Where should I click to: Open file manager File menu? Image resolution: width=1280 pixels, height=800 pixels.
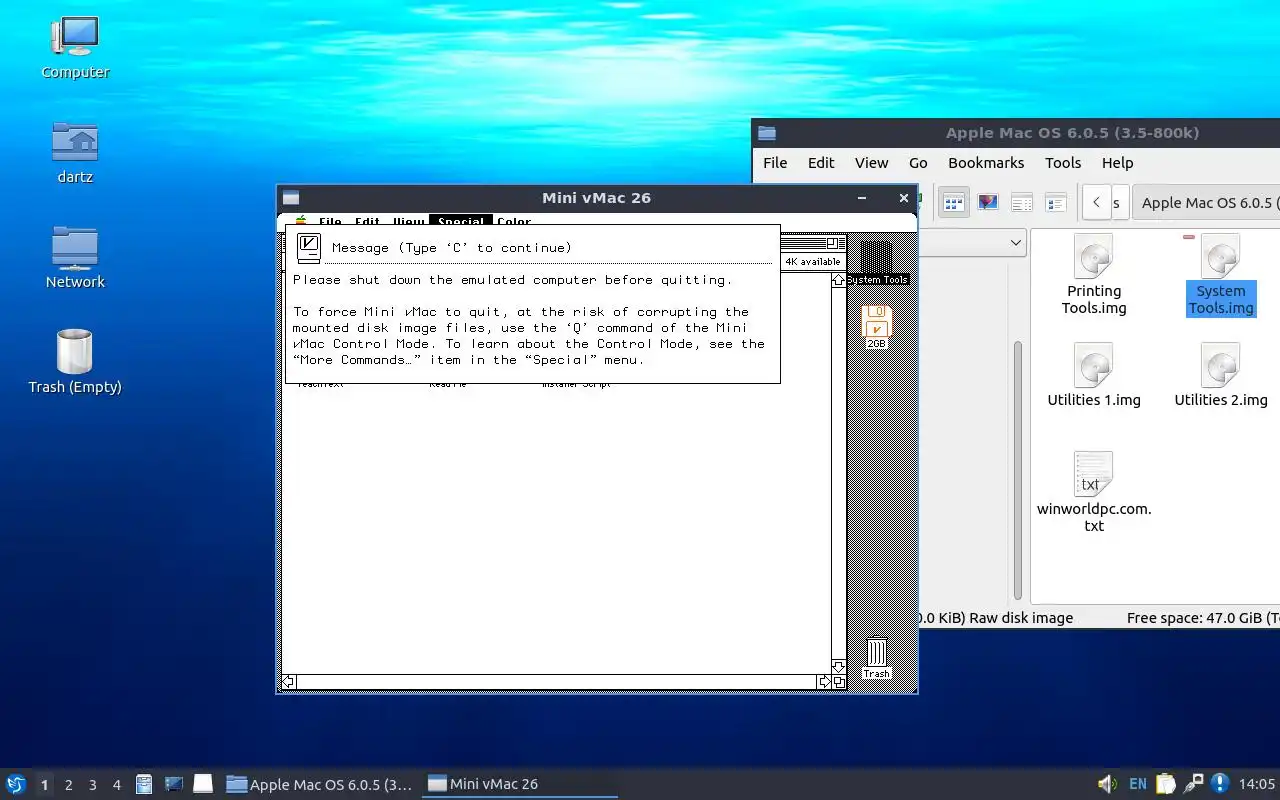coord(775,163)
